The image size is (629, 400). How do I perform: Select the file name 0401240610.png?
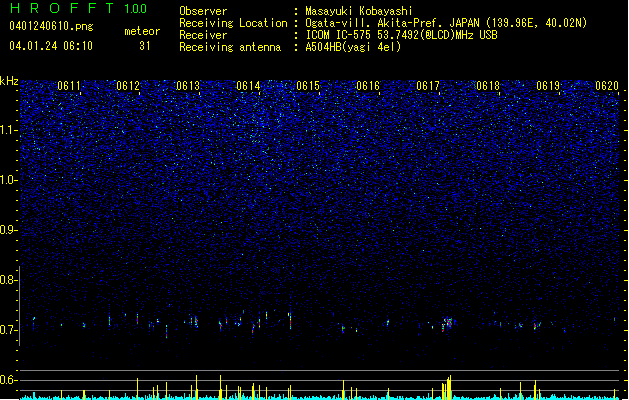pos(51,27)
